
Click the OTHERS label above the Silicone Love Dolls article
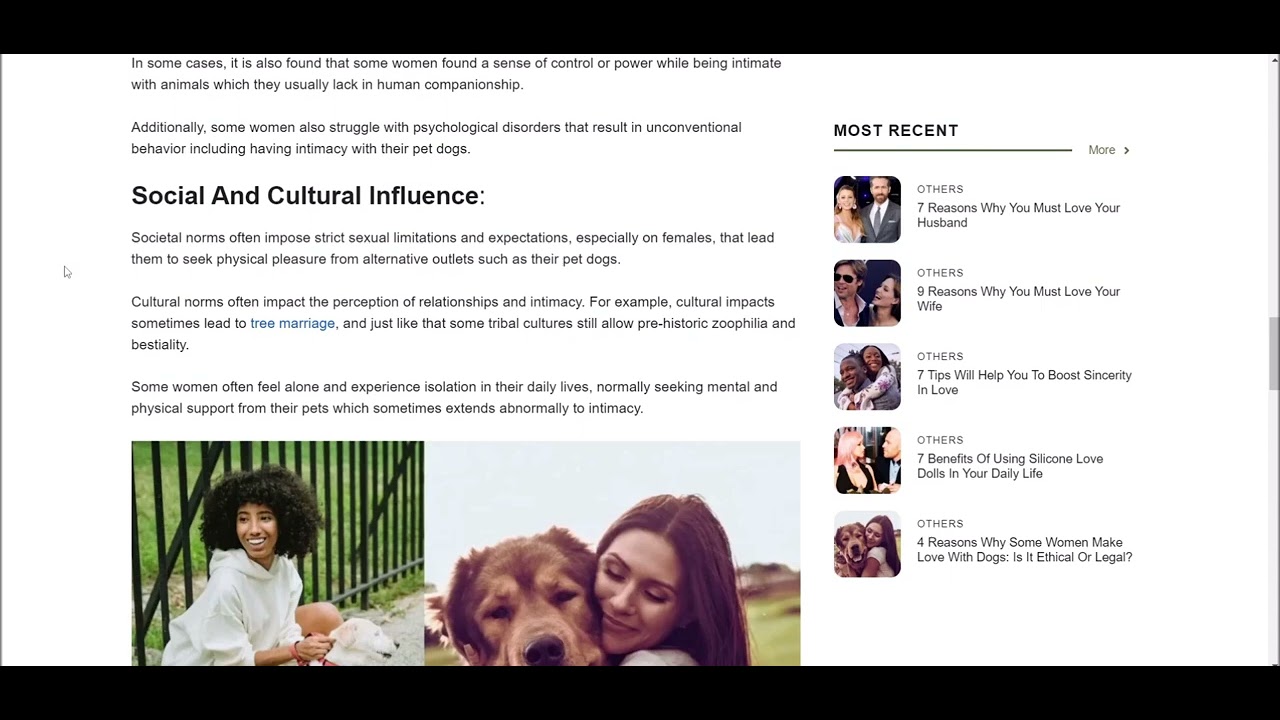(940, 440)
